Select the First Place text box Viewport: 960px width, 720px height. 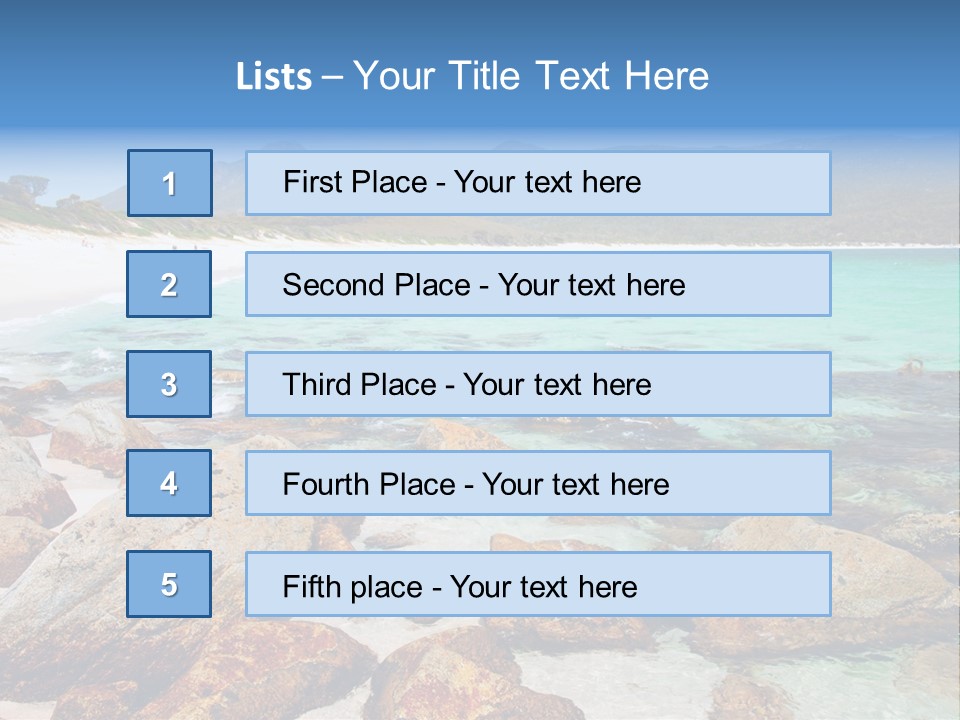[x=538, y=183]
